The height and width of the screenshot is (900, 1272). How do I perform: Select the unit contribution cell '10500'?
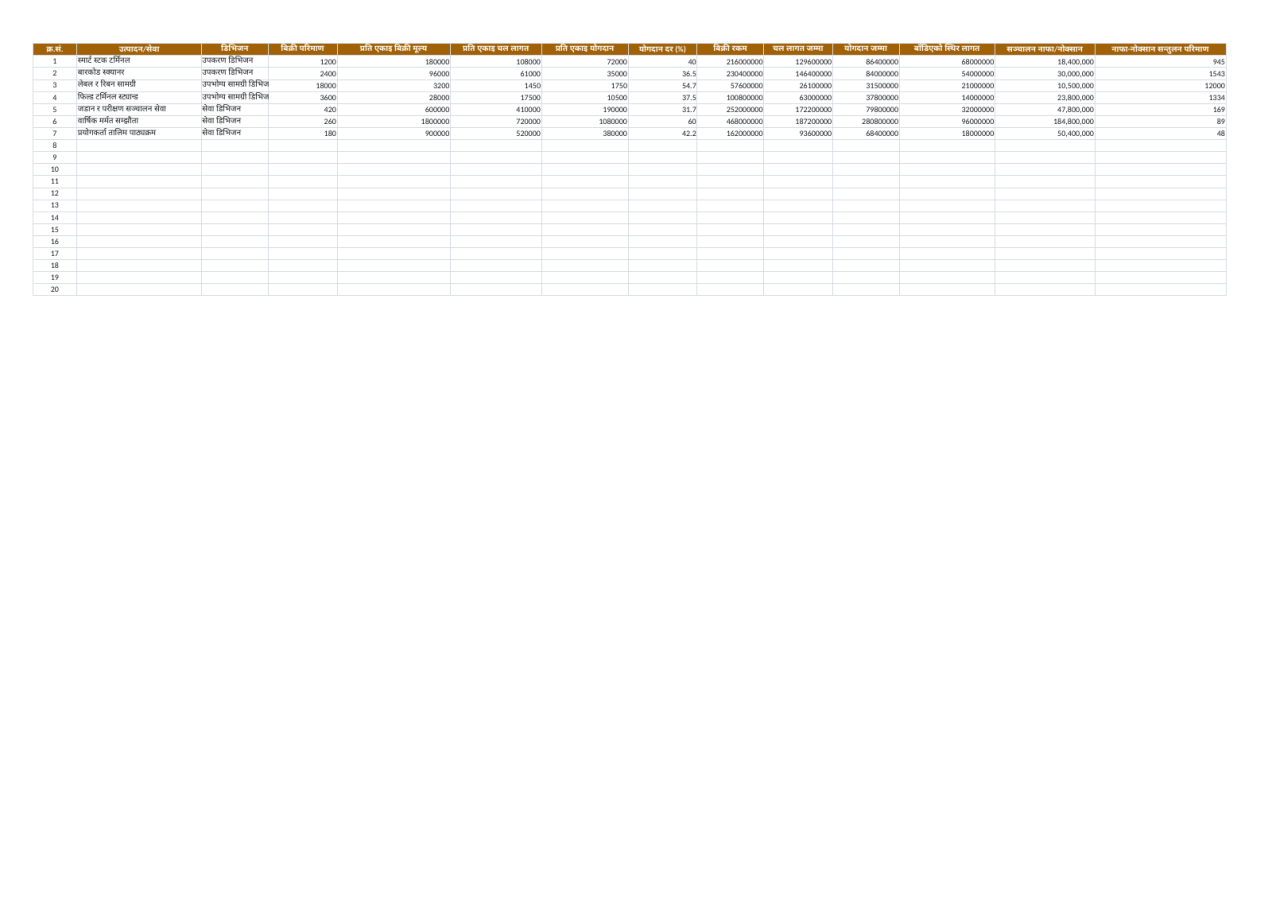[x=584, y=98]
